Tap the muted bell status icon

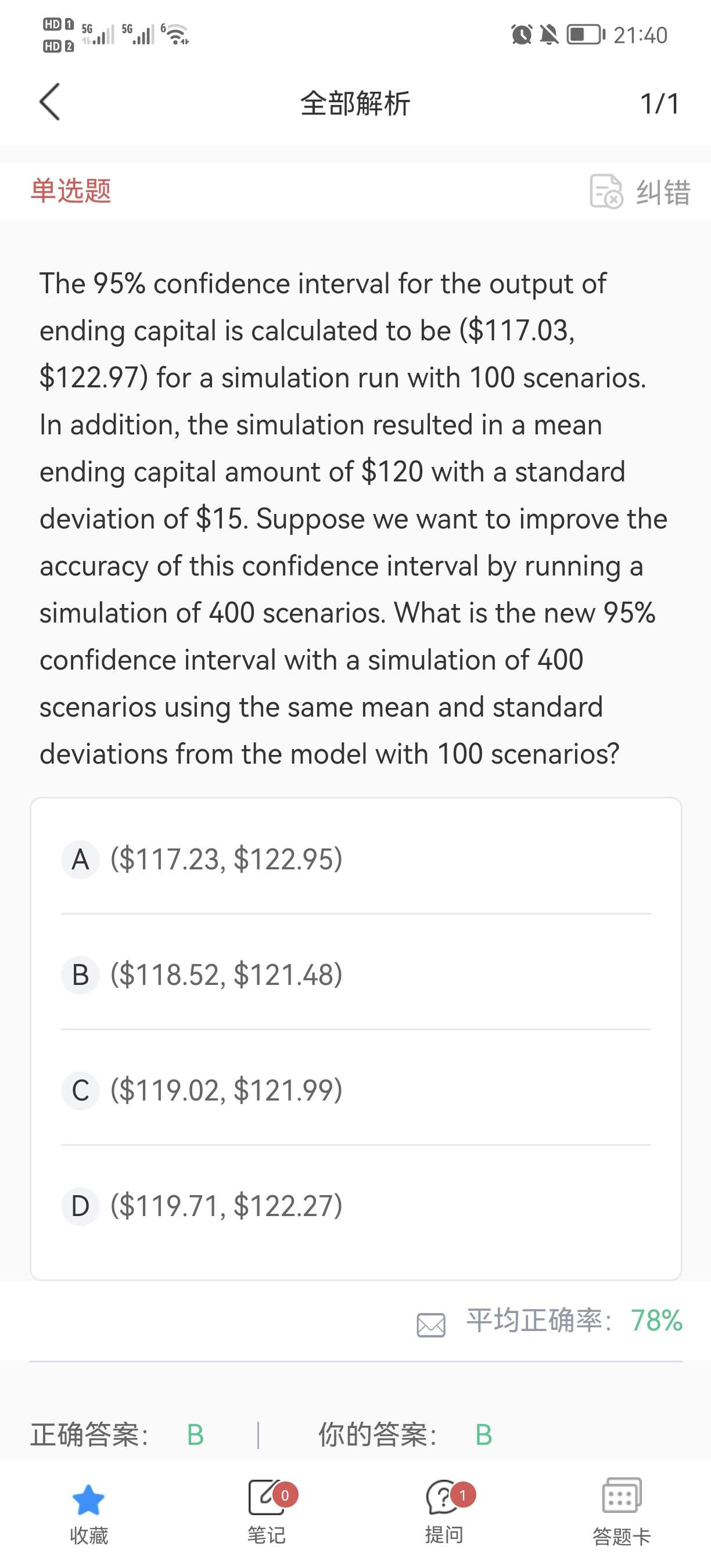(549, 35)
